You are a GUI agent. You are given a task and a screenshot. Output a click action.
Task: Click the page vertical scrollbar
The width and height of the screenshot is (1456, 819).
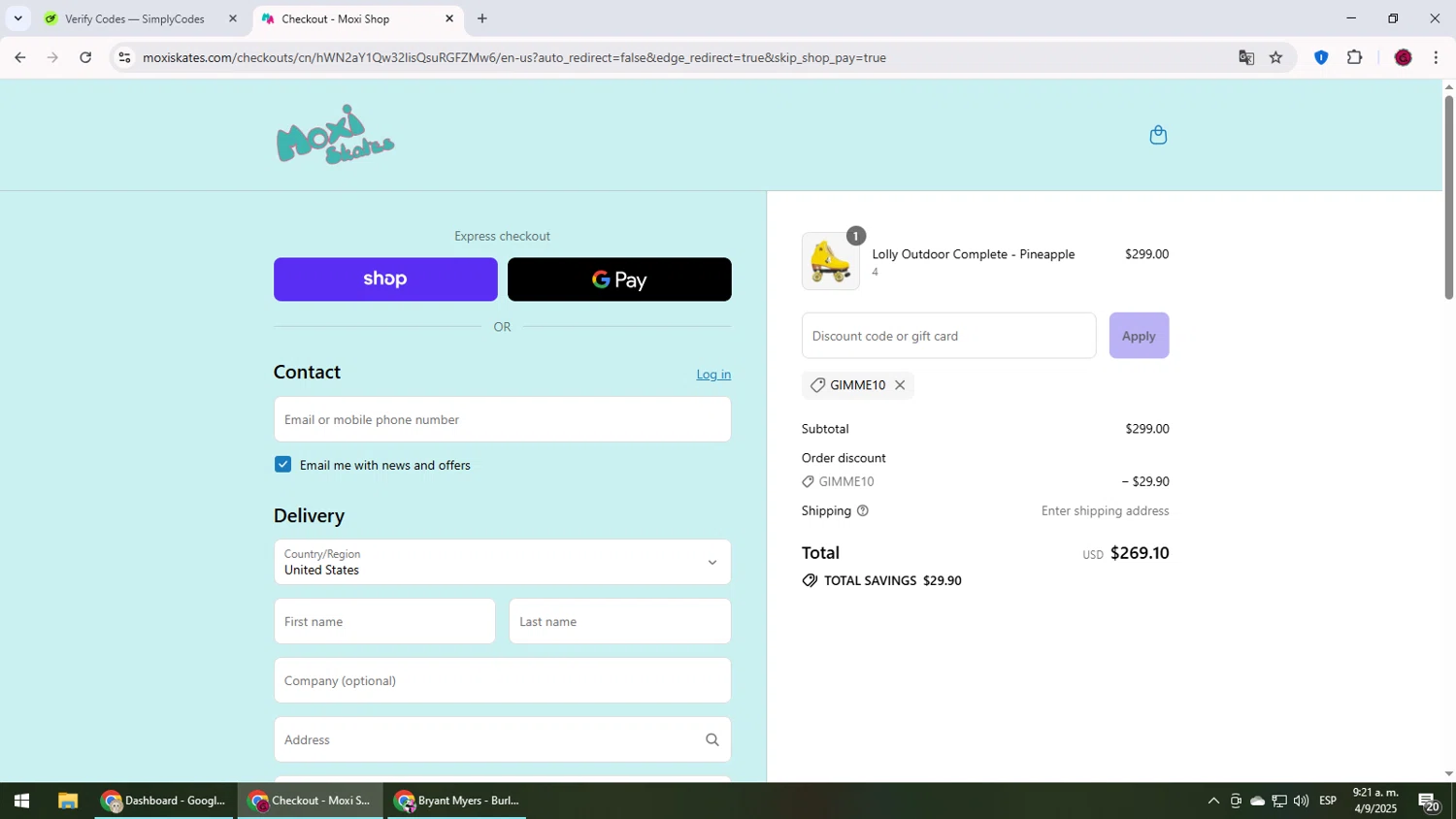coord(1448,197)
